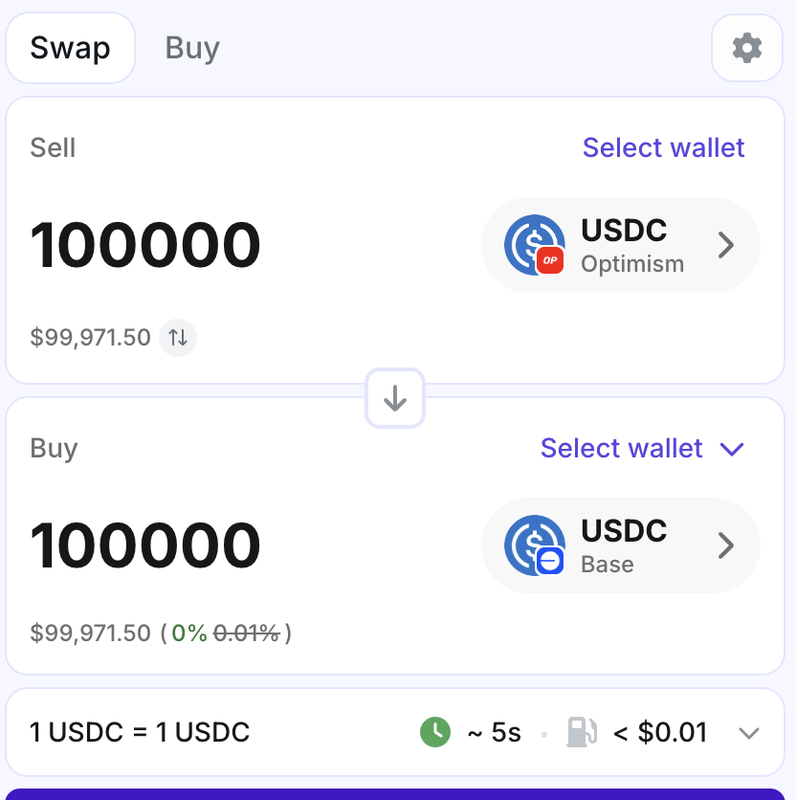
Task: Open the buy token selector chevron
Action: pyautogui.click(x=726, y=545)
